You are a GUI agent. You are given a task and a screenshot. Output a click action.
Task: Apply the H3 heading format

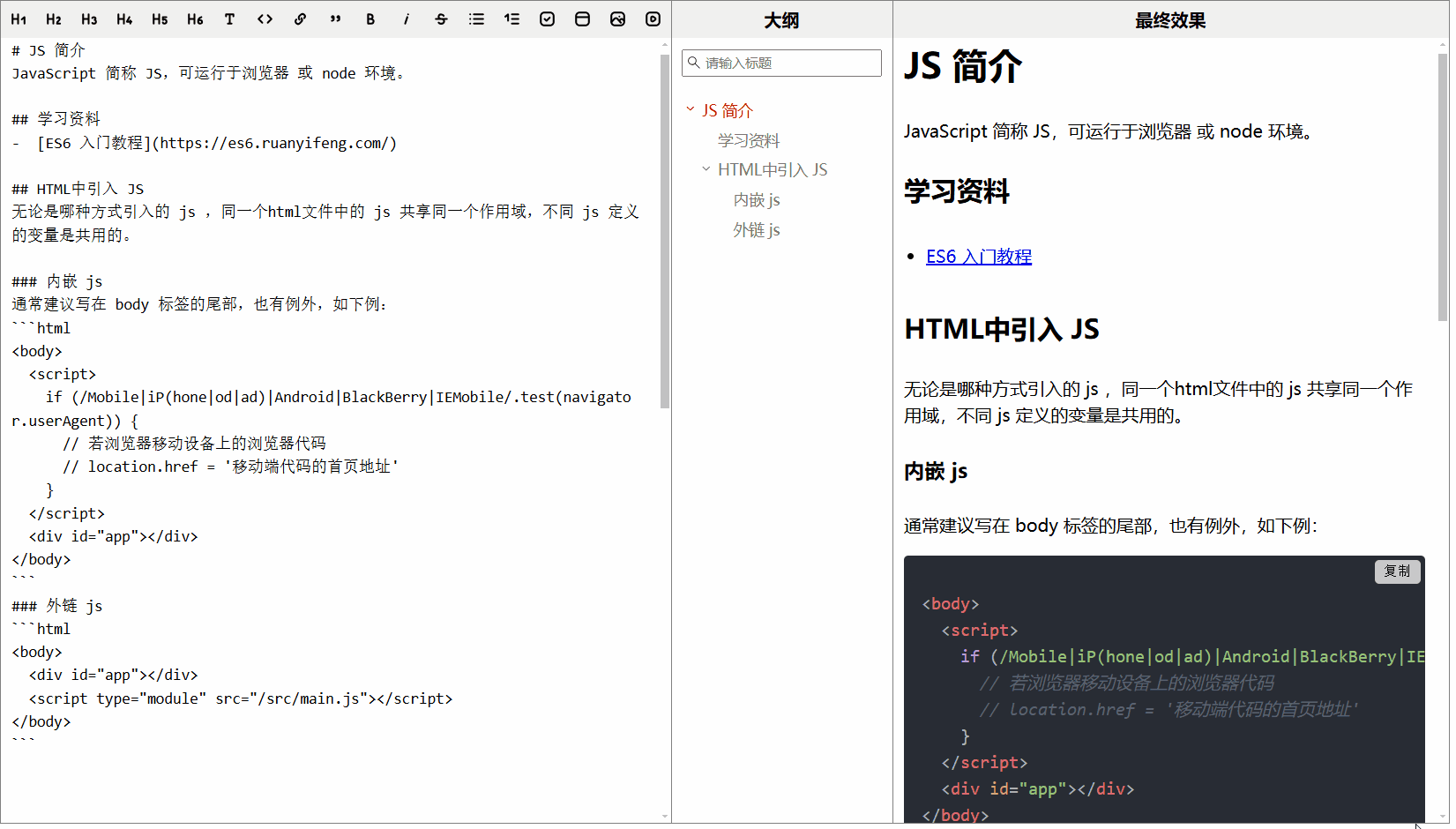pos(89,19)
